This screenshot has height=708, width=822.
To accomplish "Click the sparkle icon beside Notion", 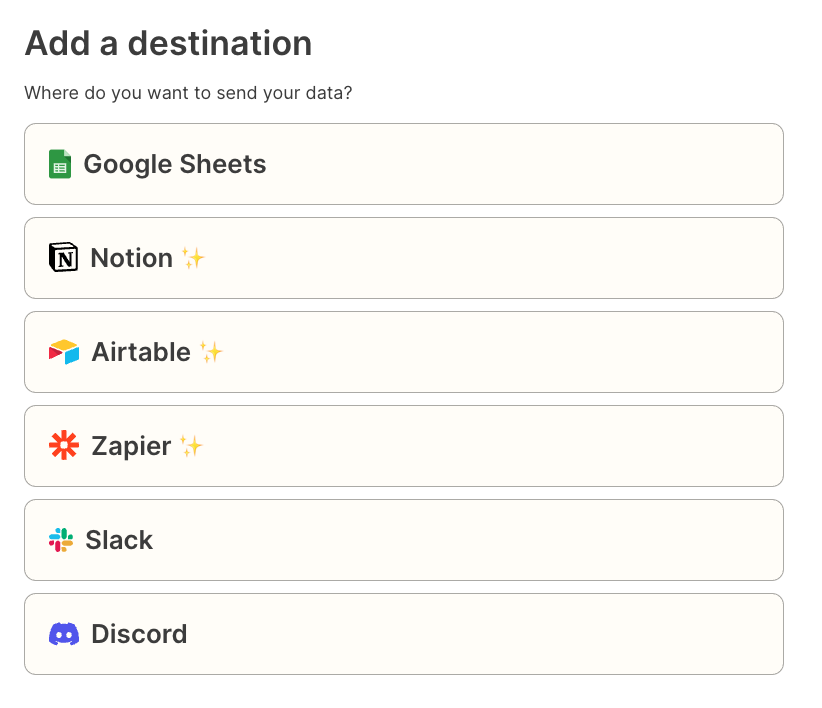I will pos(193,258).
